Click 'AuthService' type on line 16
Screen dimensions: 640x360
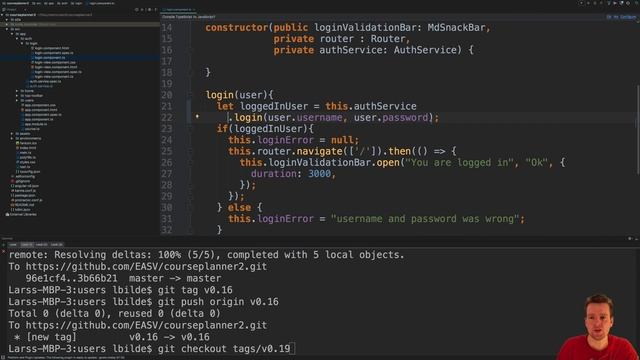pos(425,50)
